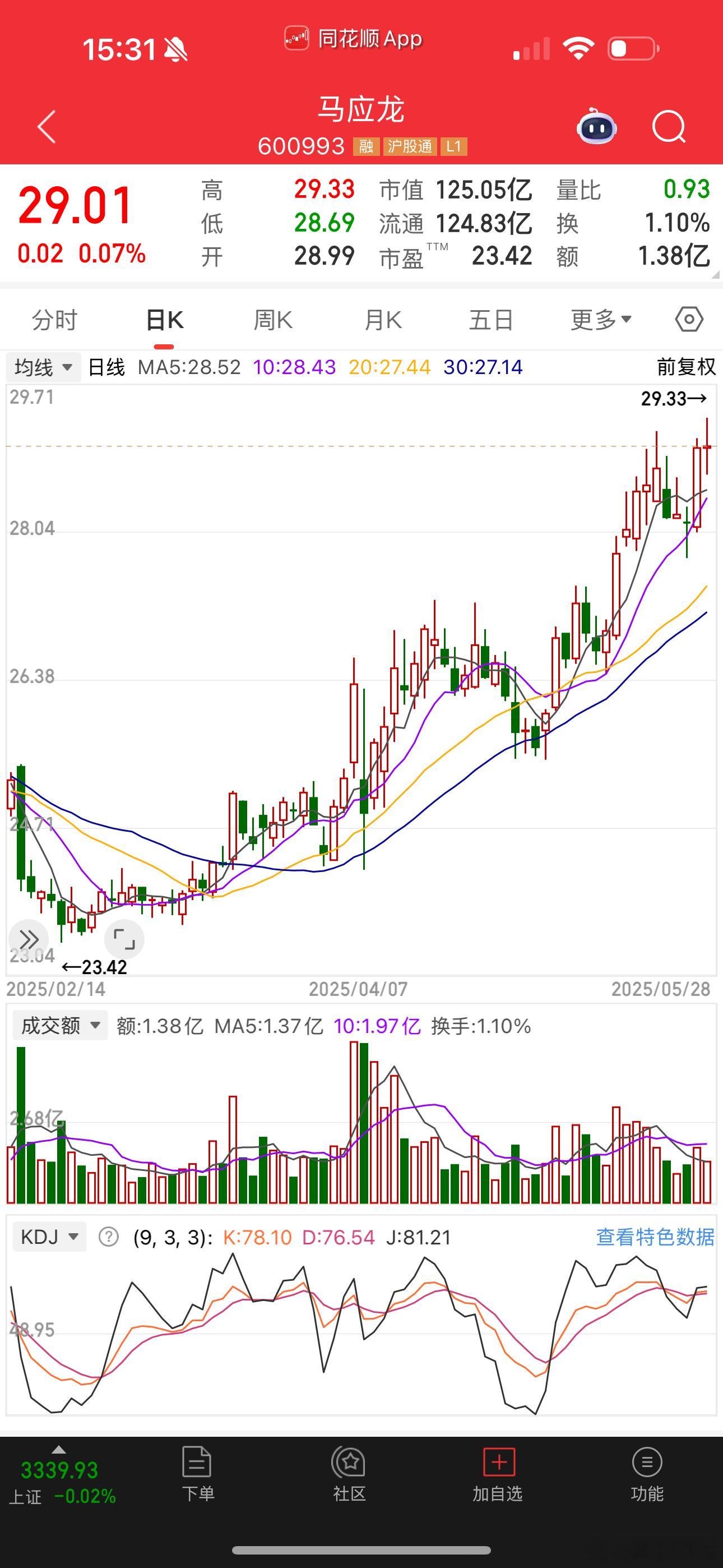This screenshot has width=723, height=1568.
Task: Switch to the 周K tab
Action: (x=274, y=320)
